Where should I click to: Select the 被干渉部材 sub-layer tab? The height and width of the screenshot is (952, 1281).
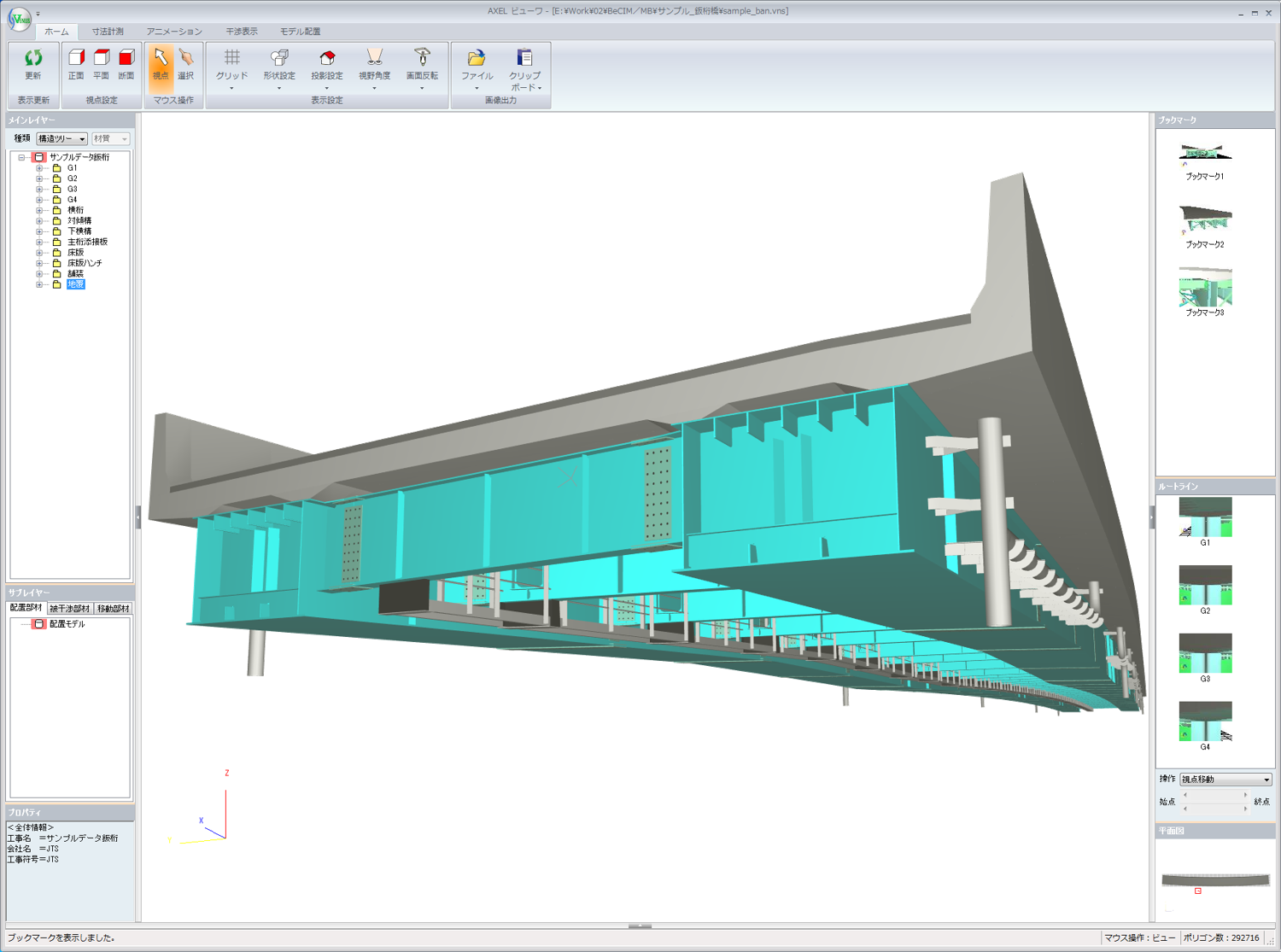pyautogui.click(x=69, y=609)
